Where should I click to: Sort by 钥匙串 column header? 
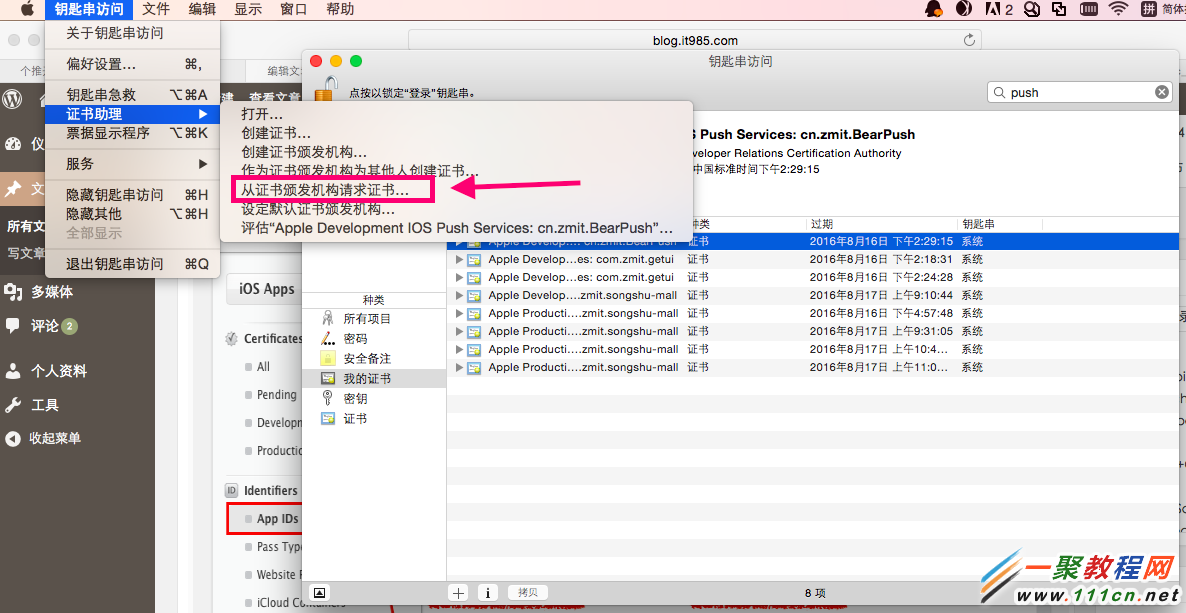tap(1000, 225)
